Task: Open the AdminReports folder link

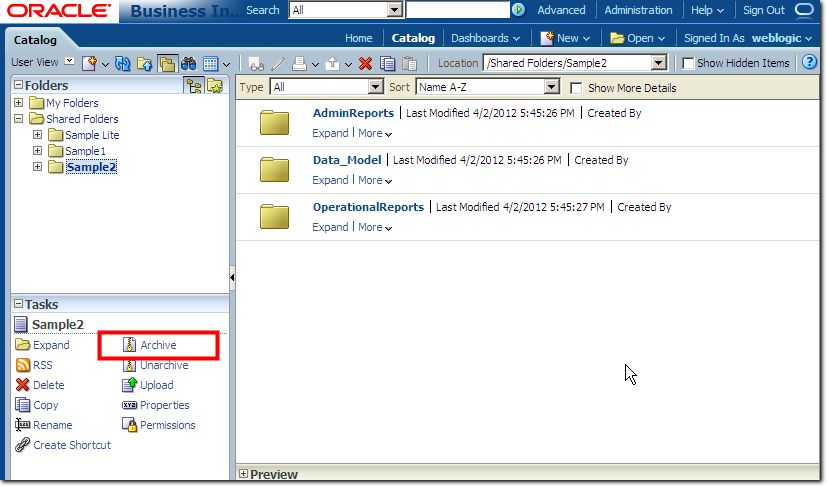Action: tap(353, 113)
